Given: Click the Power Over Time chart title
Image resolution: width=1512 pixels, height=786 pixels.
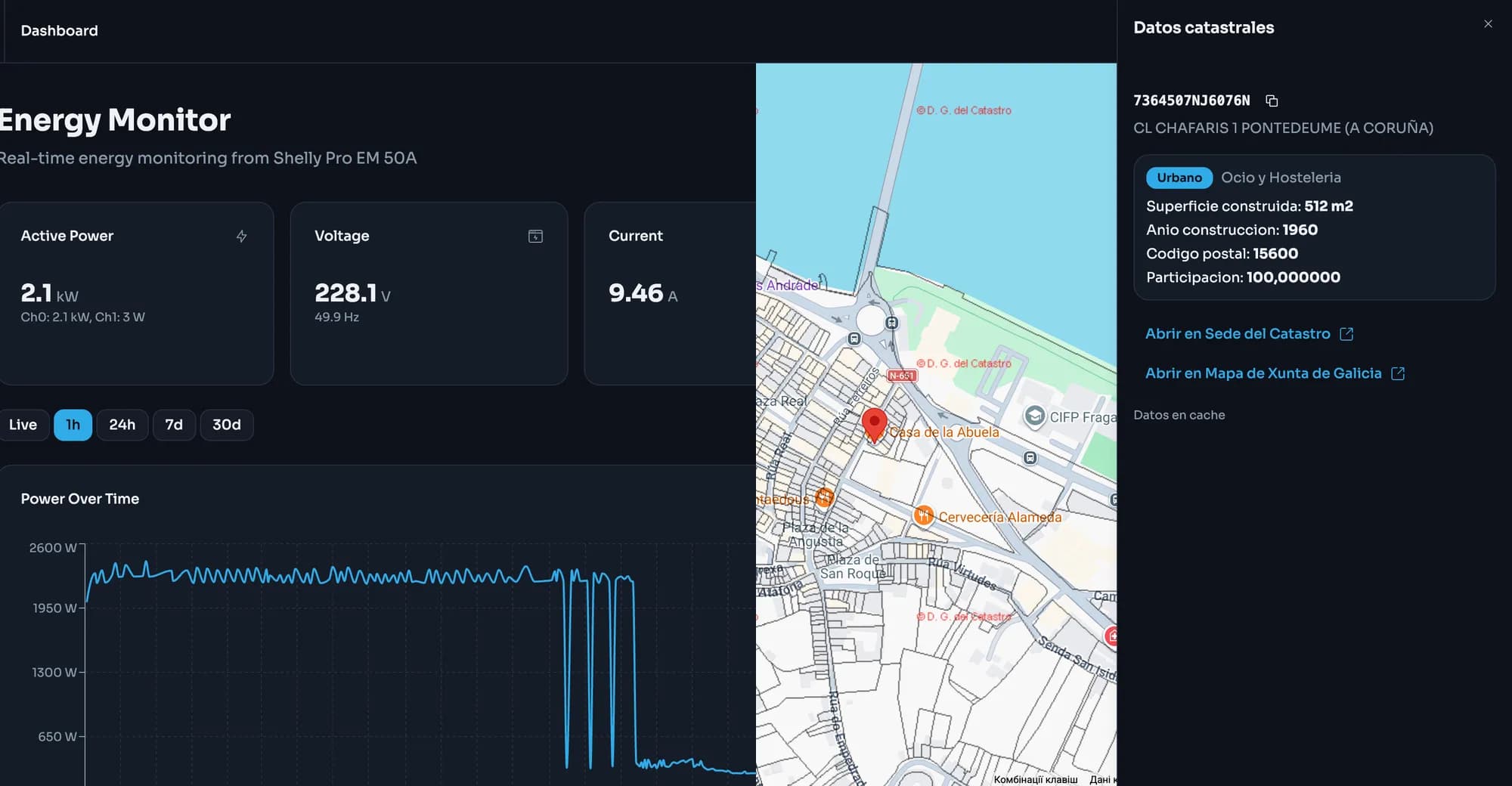Looking at the screenshot, I should point(79,499).
